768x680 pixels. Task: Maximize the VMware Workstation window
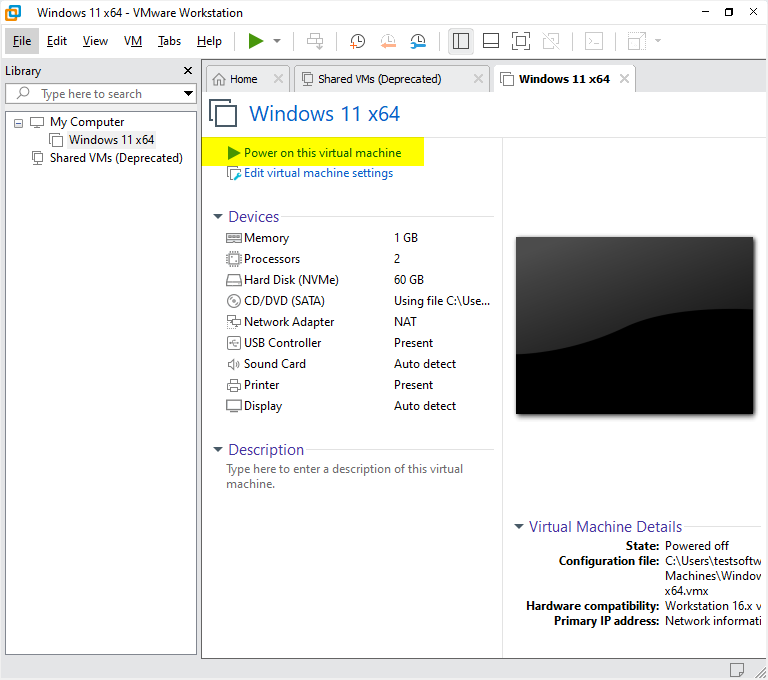click(x=729, y=12)
